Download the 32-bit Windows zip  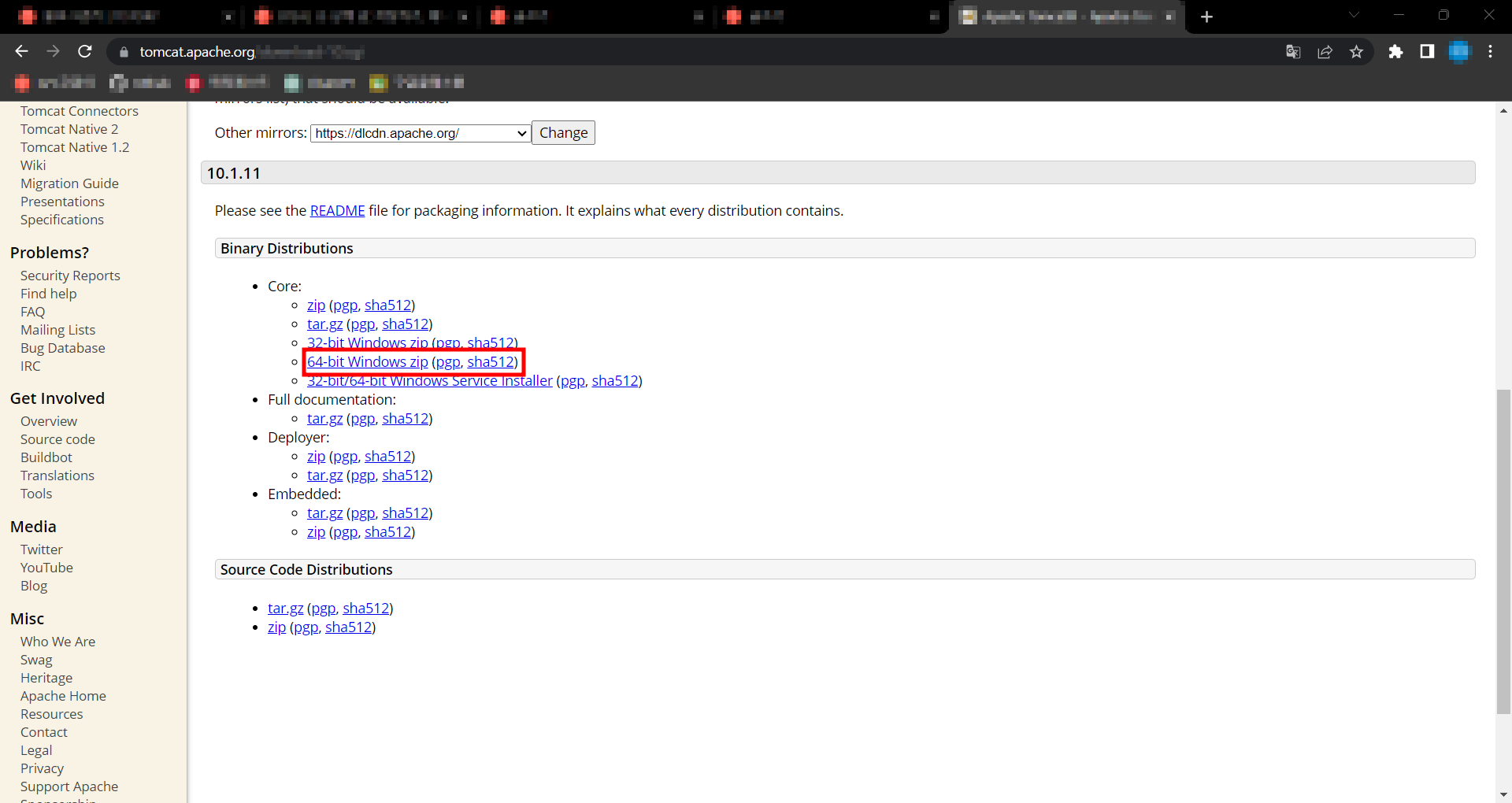coord(367,342)
